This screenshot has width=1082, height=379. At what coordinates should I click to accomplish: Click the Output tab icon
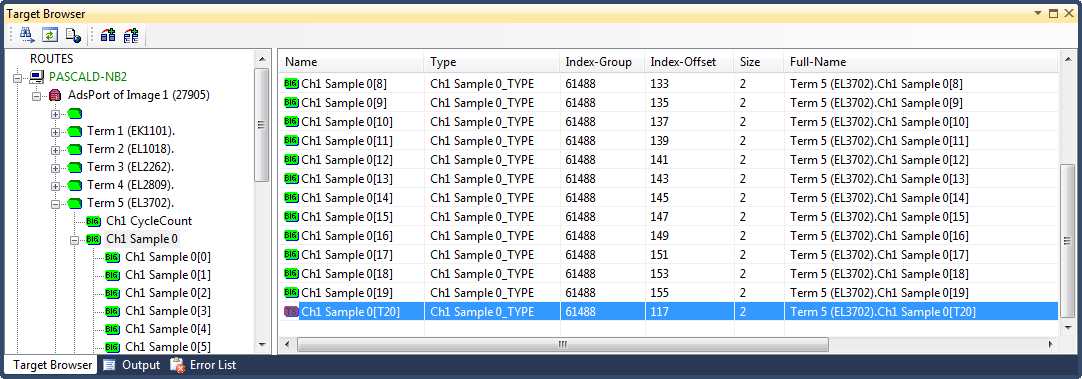tap(109, 365)
